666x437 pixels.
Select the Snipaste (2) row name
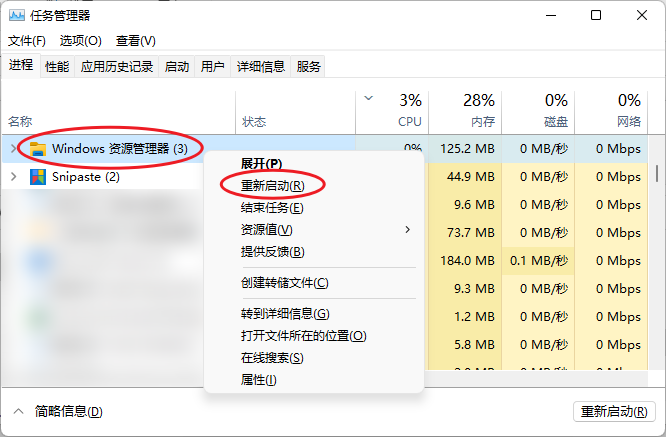pyautogui.click(x=86, y=177)
